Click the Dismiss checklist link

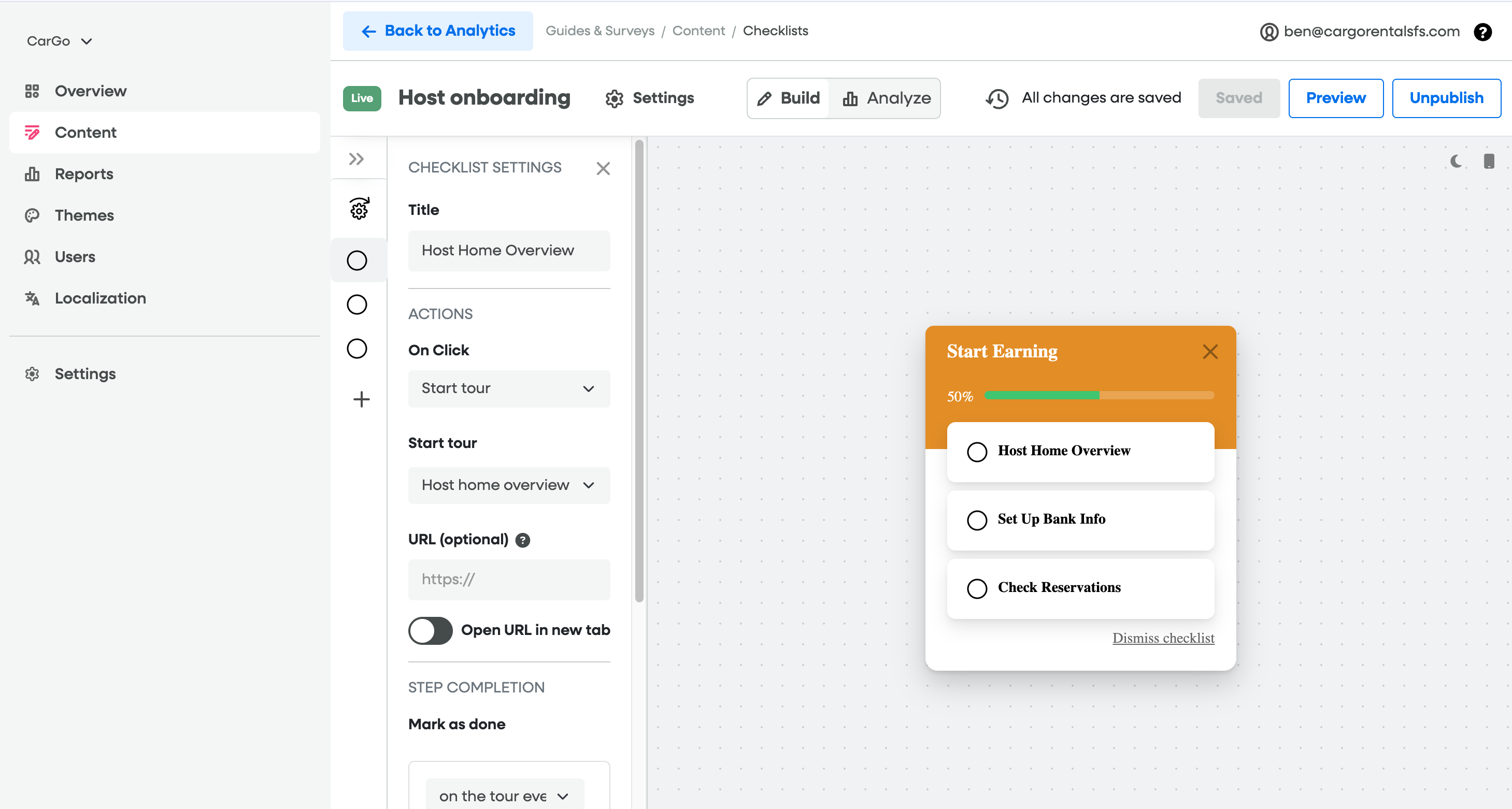tap(1163, 638)
